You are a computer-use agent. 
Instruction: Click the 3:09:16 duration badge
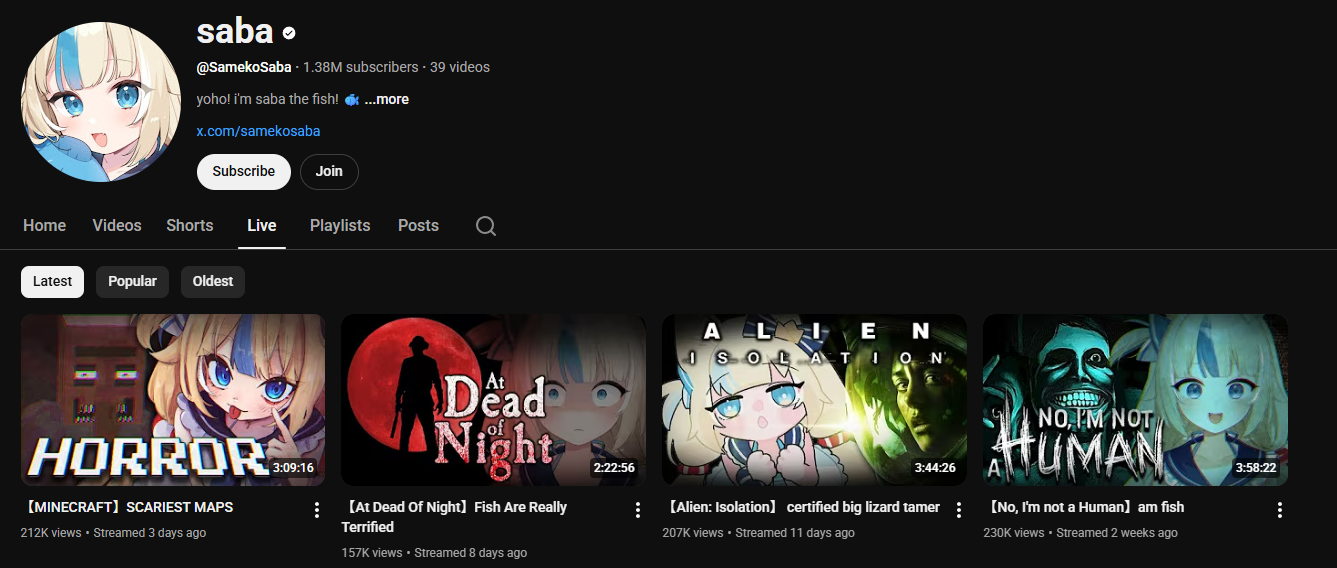click(293, 468)
